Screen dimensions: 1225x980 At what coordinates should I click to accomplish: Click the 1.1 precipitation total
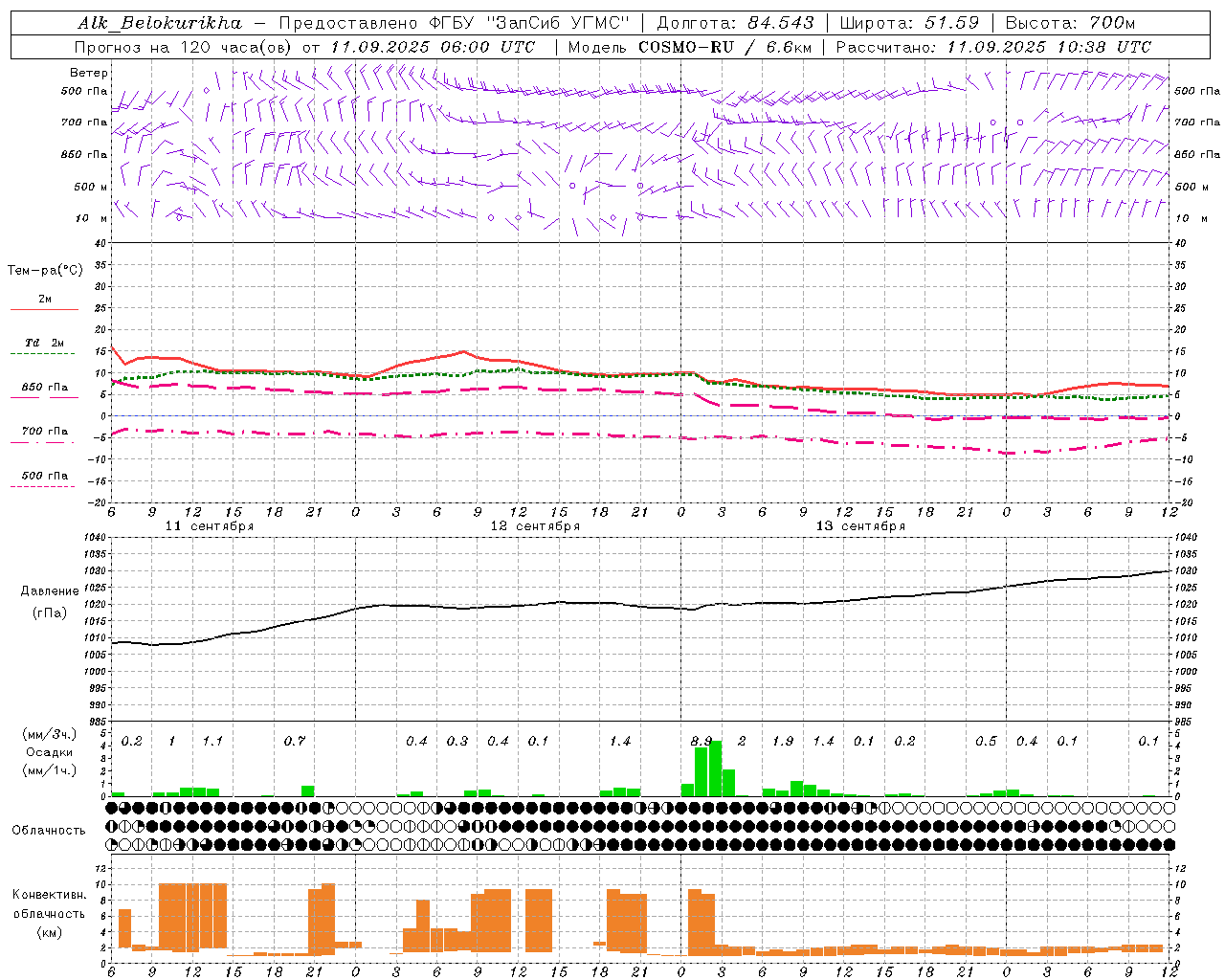212,742
